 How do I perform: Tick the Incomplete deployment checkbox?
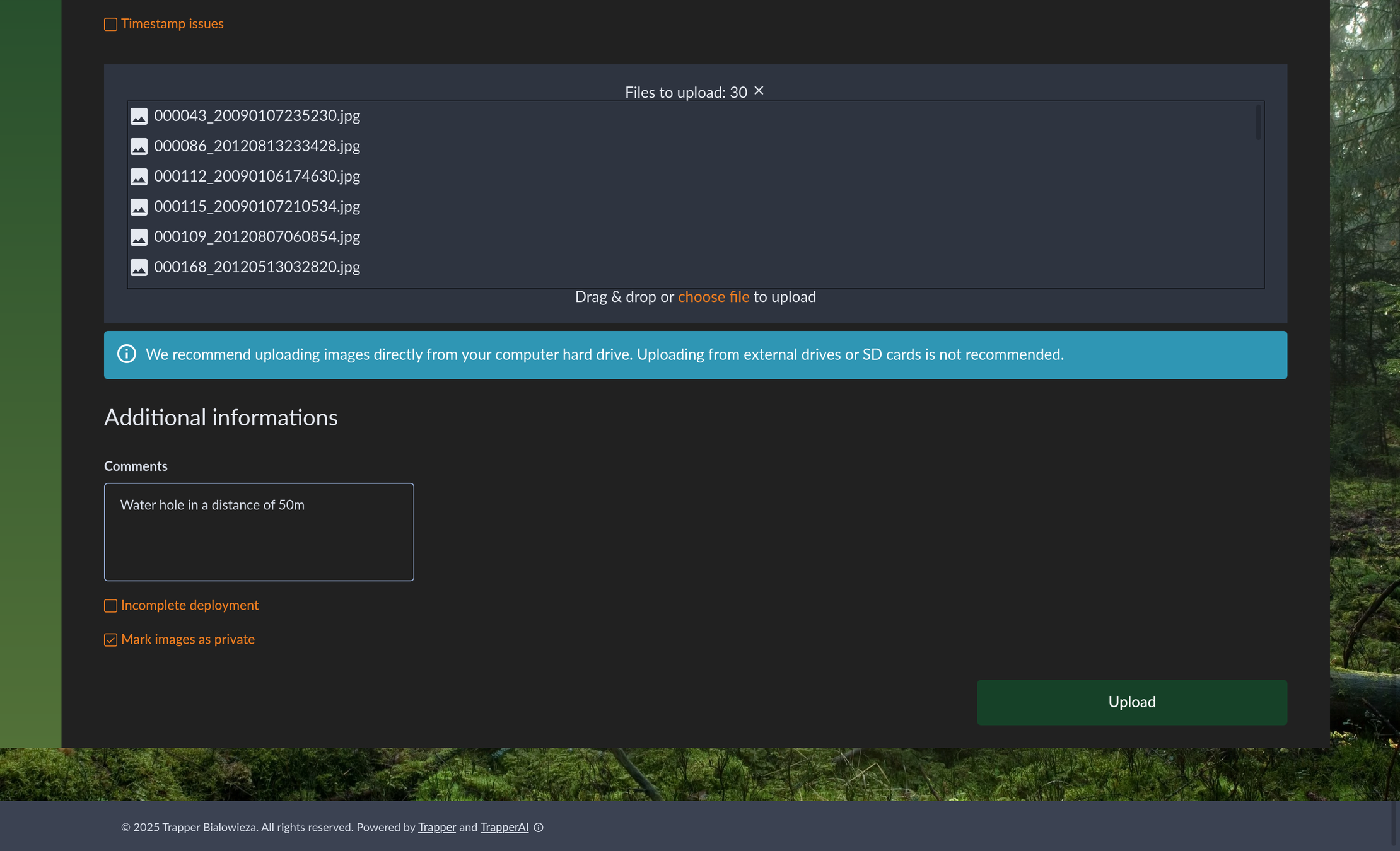click(110, 606)
